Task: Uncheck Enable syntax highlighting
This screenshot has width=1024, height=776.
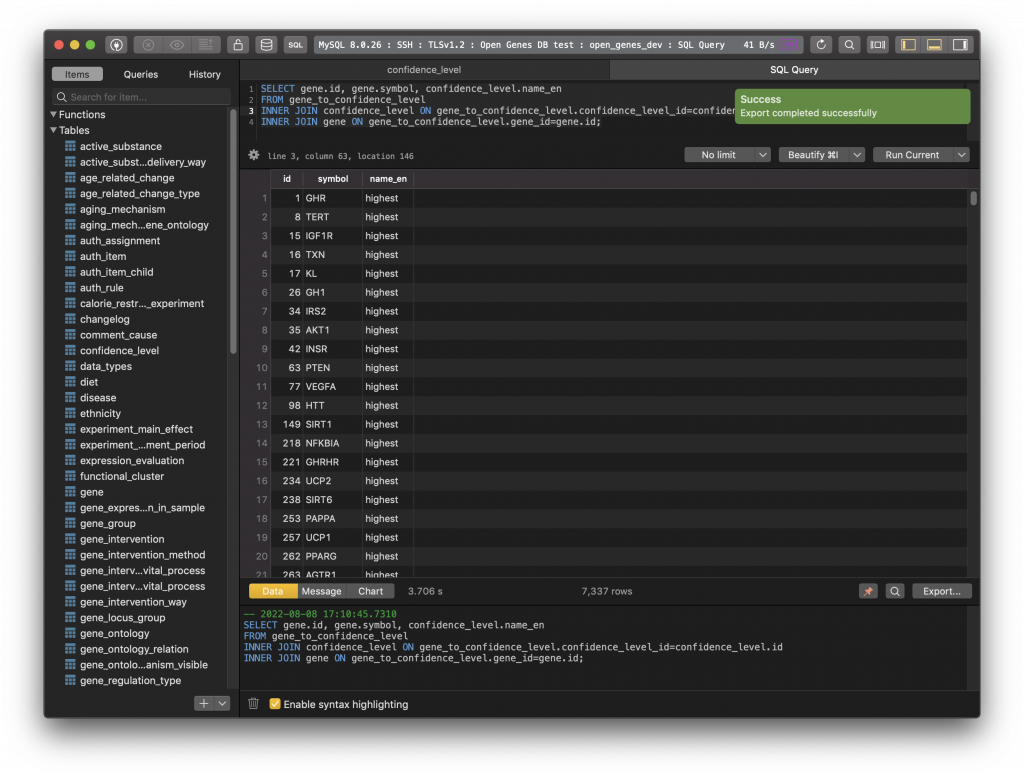Action: [x=275, y=704]
